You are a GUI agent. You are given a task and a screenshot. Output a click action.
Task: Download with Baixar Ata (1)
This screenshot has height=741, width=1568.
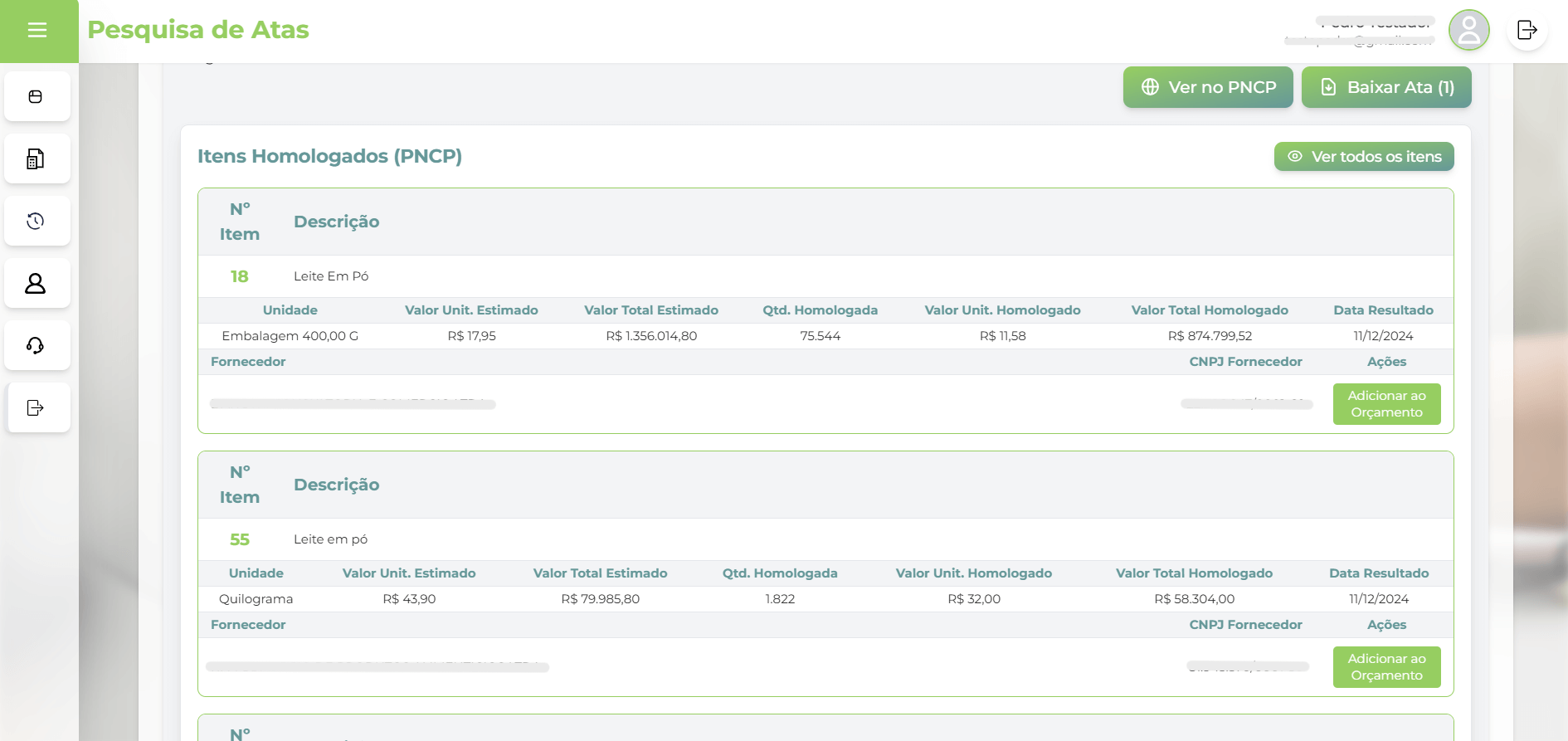(1386, 87)
